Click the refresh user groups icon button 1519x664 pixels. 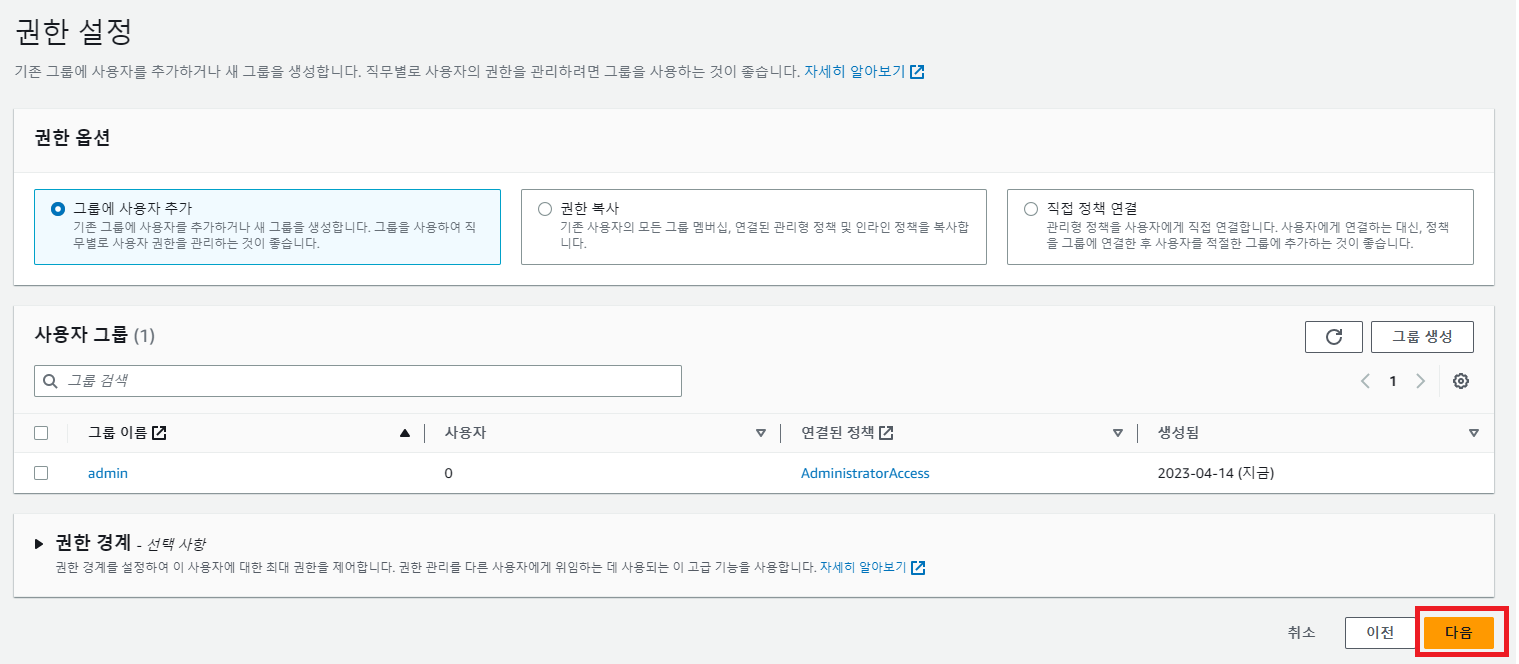click(x=1333, y=337)
